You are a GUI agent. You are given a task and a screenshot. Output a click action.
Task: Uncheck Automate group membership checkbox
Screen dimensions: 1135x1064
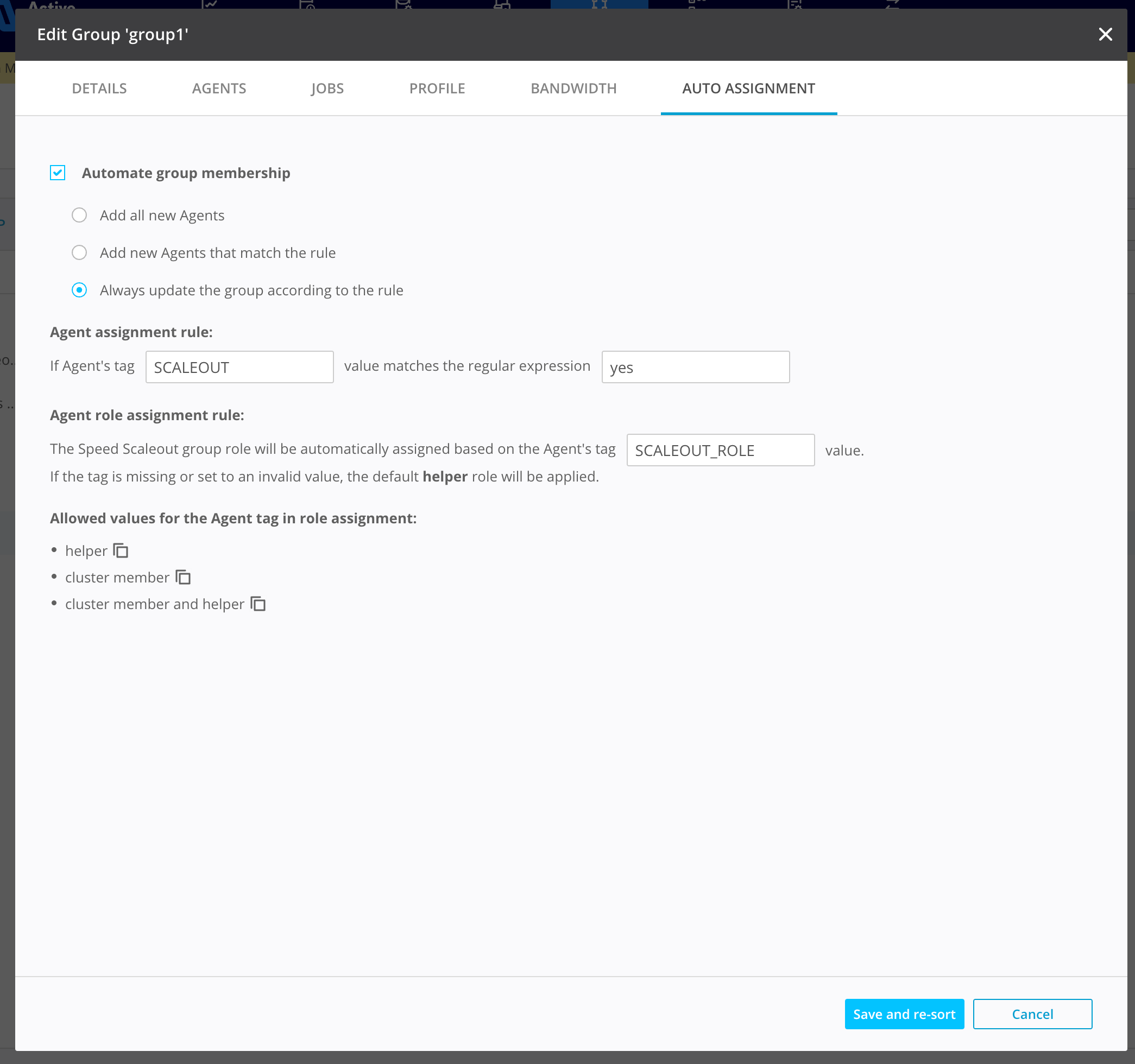coord(58,173)
